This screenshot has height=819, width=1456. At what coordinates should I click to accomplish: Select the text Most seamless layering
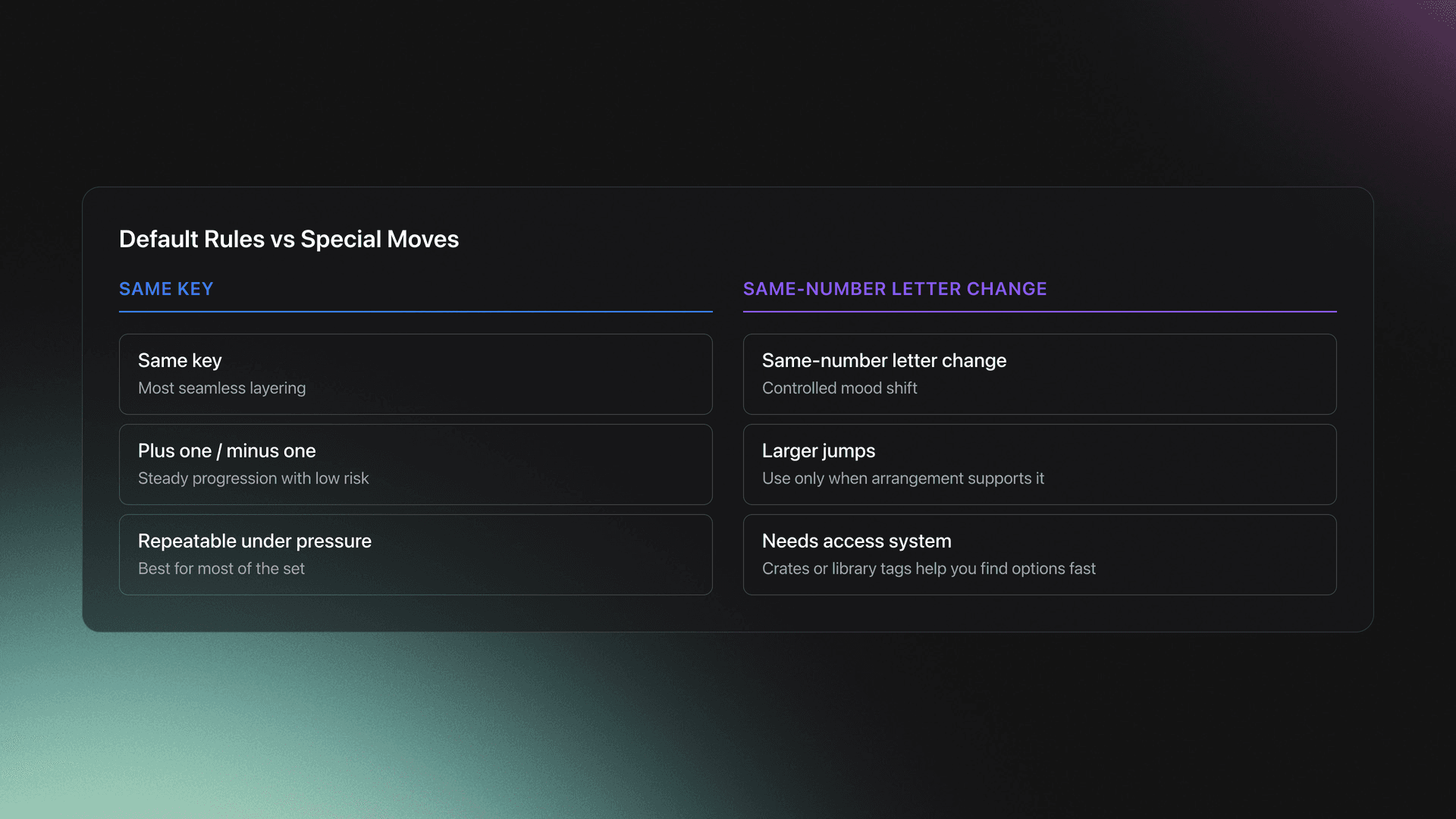coord(221,388)
